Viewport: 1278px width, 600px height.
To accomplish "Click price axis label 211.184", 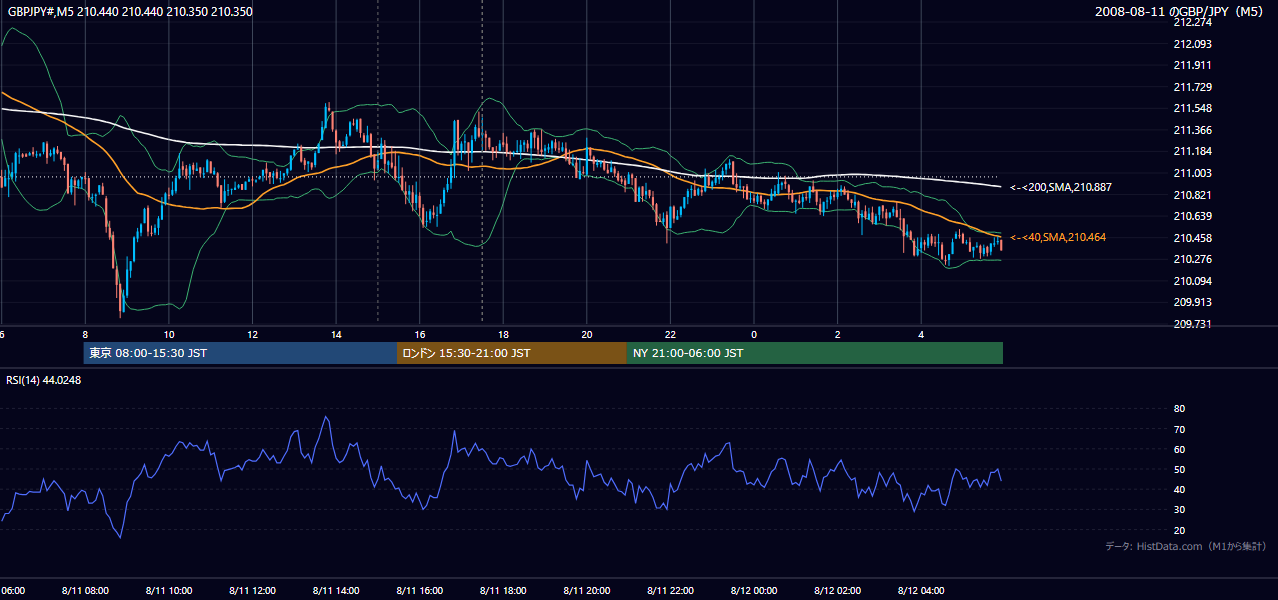I will click(1192, 151).
